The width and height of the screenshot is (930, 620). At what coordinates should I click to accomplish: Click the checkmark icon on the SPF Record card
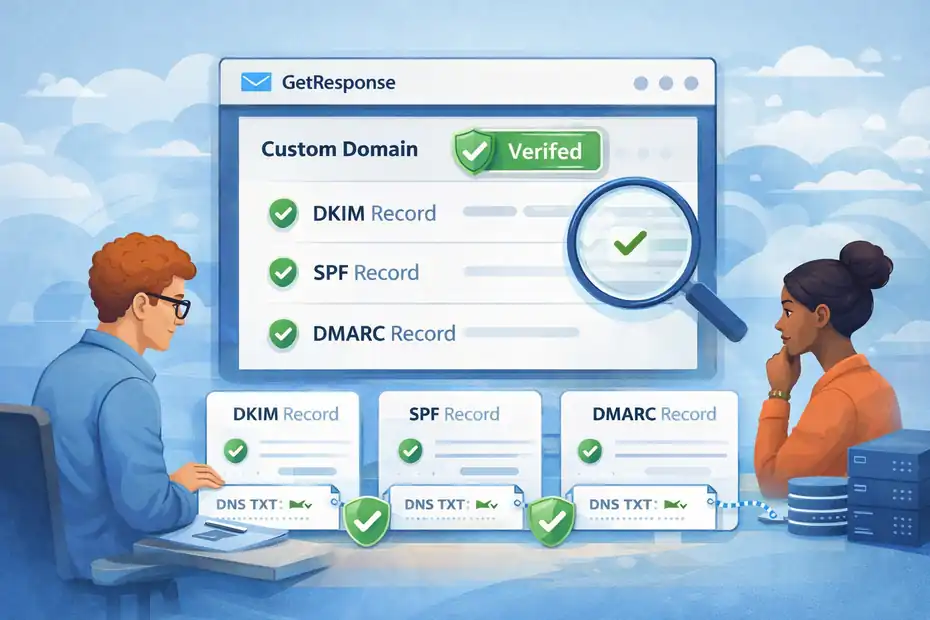coord(412,451)
